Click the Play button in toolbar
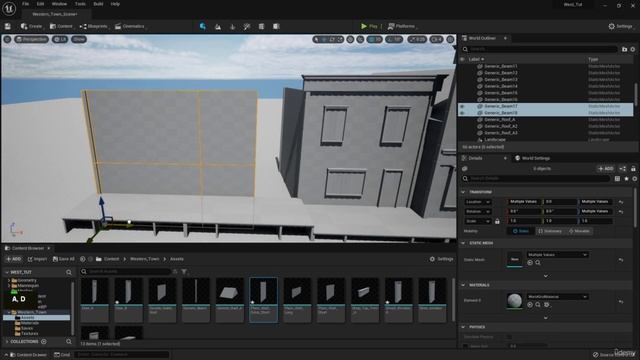 [369, 26]
